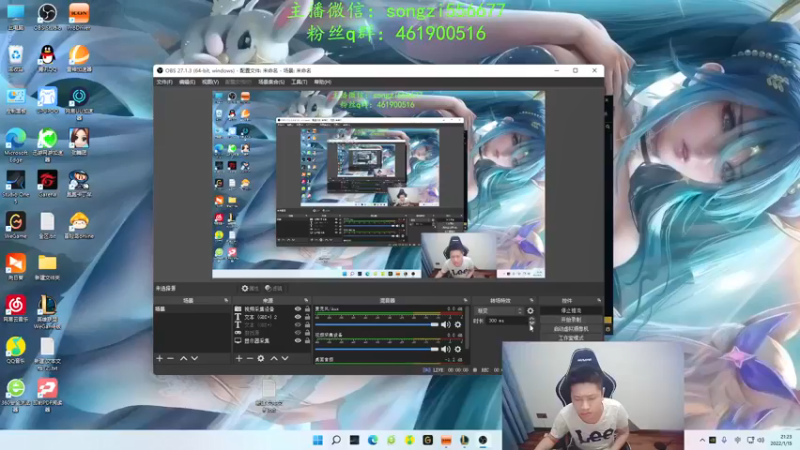The height and width of the screenshot is (450, 800).
Task: Toggle lock on display capture source
Action: pyautogui.click(x=307, y=340)
